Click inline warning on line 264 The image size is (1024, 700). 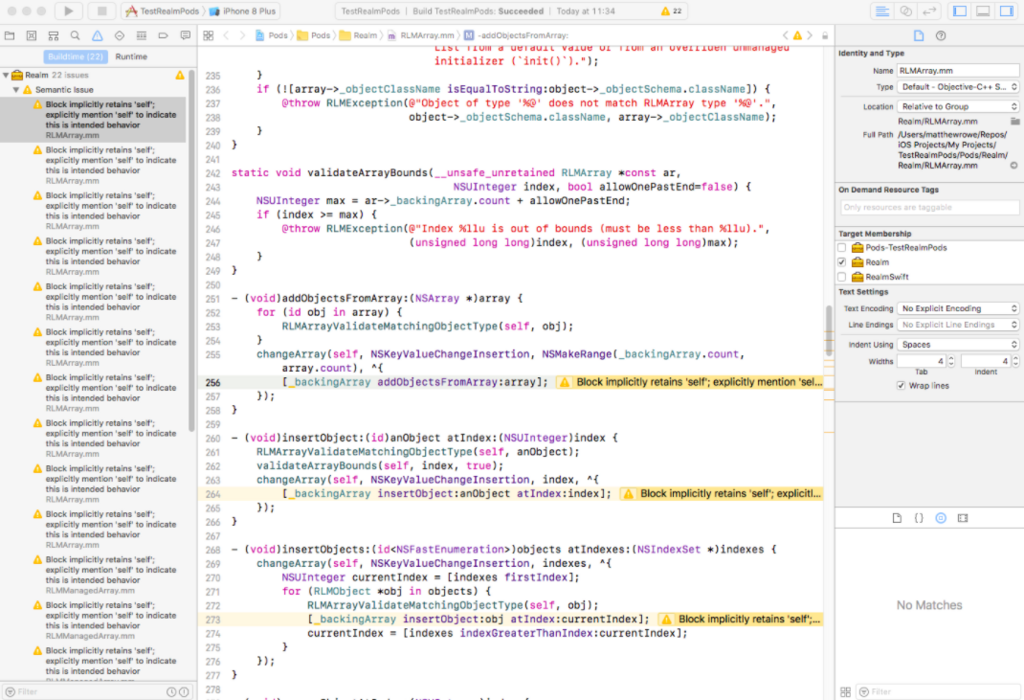(722, 494)
